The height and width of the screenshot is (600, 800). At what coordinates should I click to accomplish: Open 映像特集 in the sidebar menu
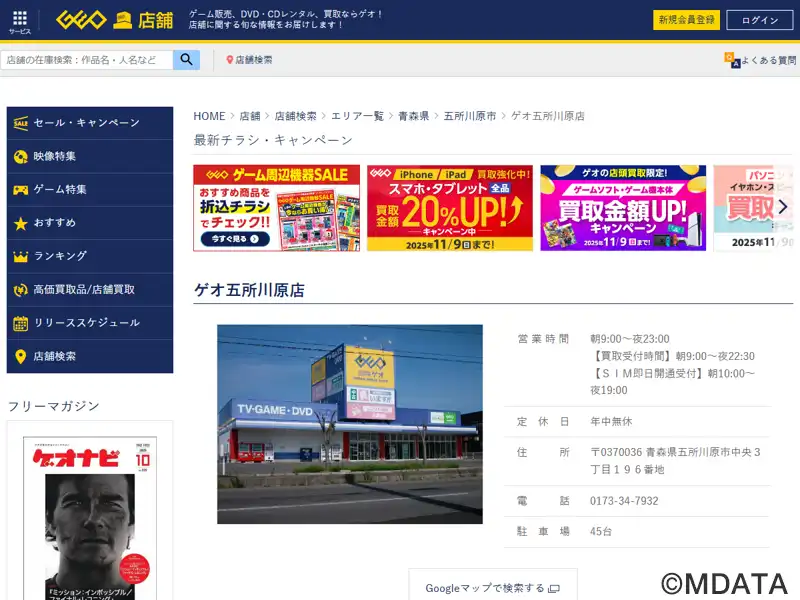(90, 156)
